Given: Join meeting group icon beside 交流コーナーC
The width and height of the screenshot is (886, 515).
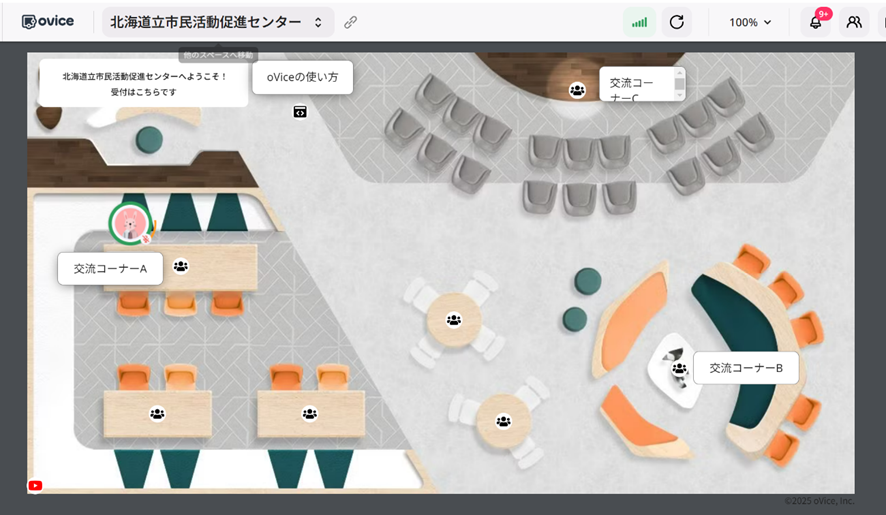Looking at the screenshot, I should pyautogui.click(x=577, y=90).
